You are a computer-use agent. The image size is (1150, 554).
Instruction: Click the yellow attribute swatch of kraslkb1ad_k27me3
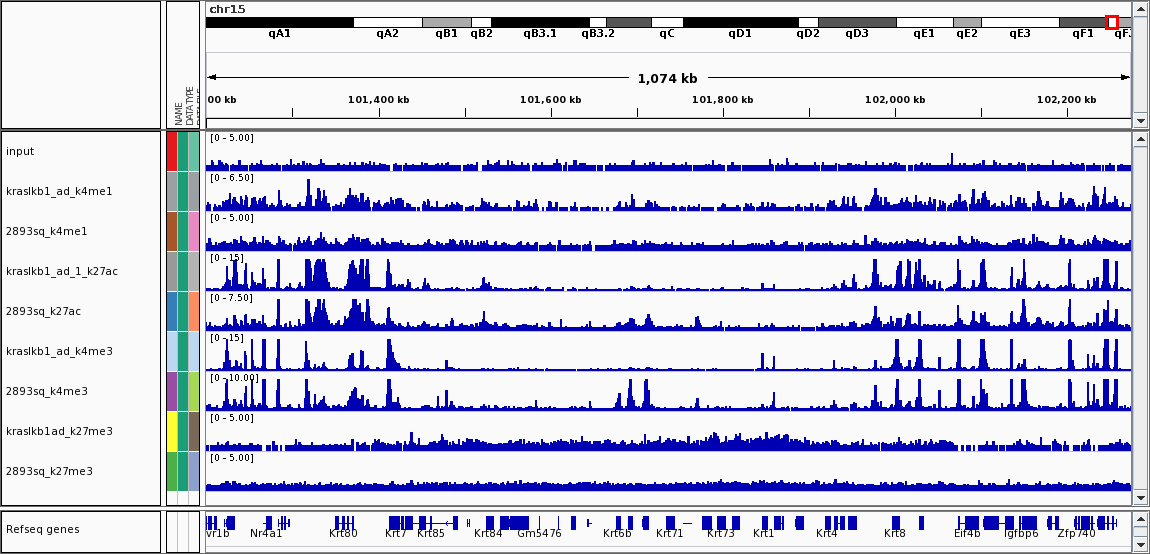[x=172, y=431]
